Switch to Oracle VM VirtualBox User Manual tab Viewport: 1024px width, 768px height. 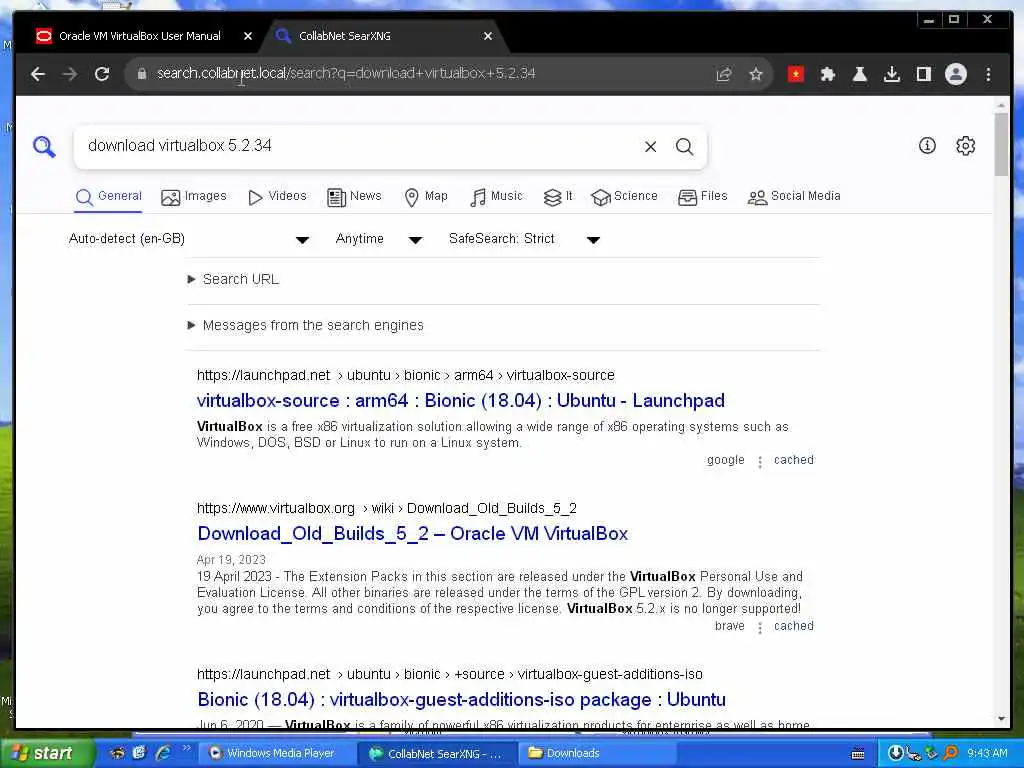point(140,37)
